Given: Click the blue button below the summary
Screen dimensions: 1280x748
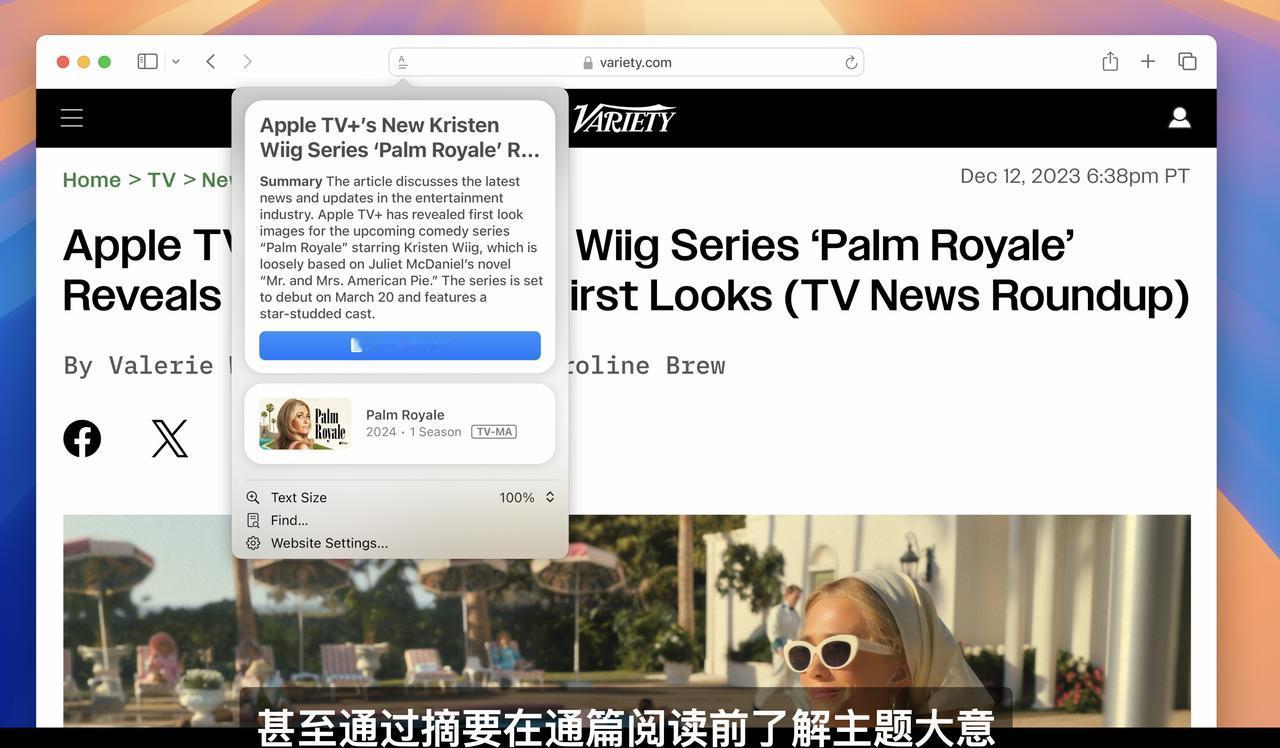Looking at the screenshot, I should tap(400, 345).
